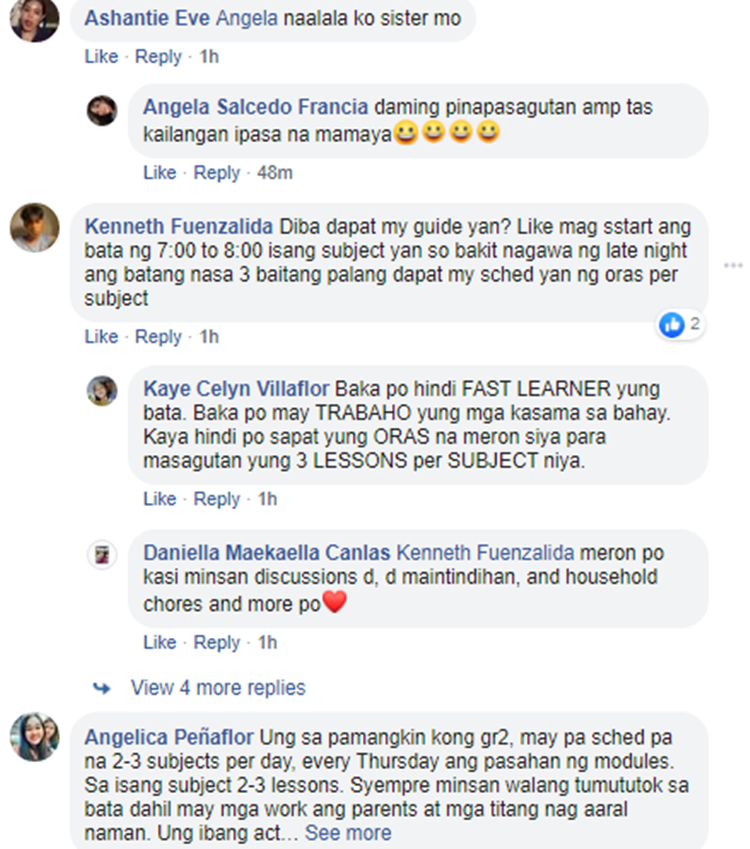Open Kenneth Fuenzalida's profile picture
750x849 pixels.
pos(35,227)
